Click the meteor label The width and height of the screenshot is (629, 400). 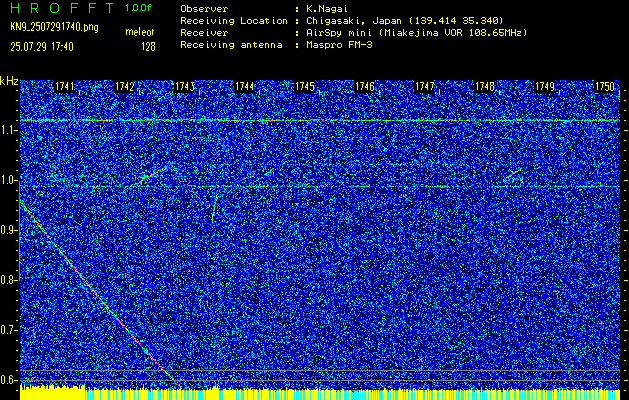140,32
